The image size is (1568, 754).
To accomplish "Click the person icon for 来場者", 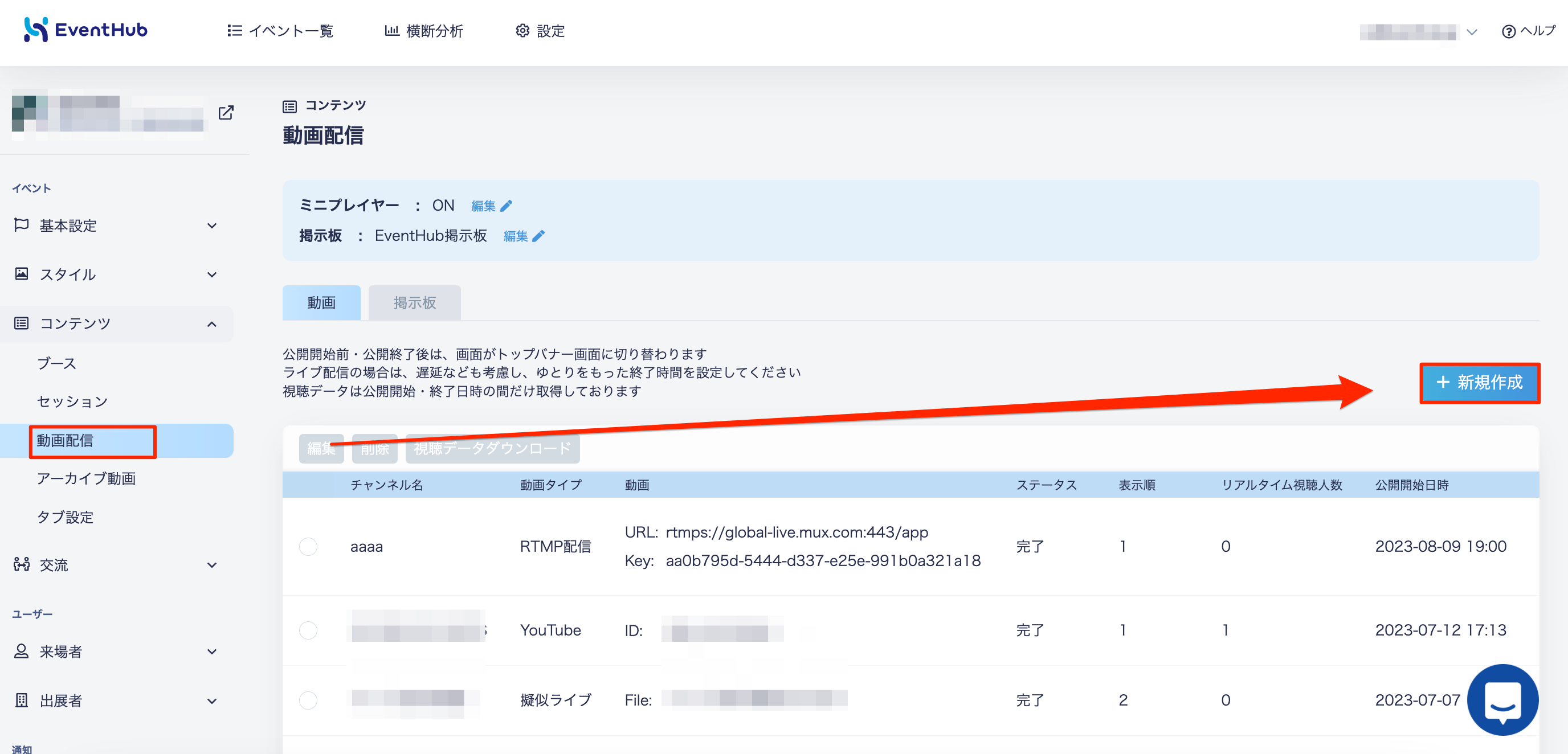I will click(21, 651).
